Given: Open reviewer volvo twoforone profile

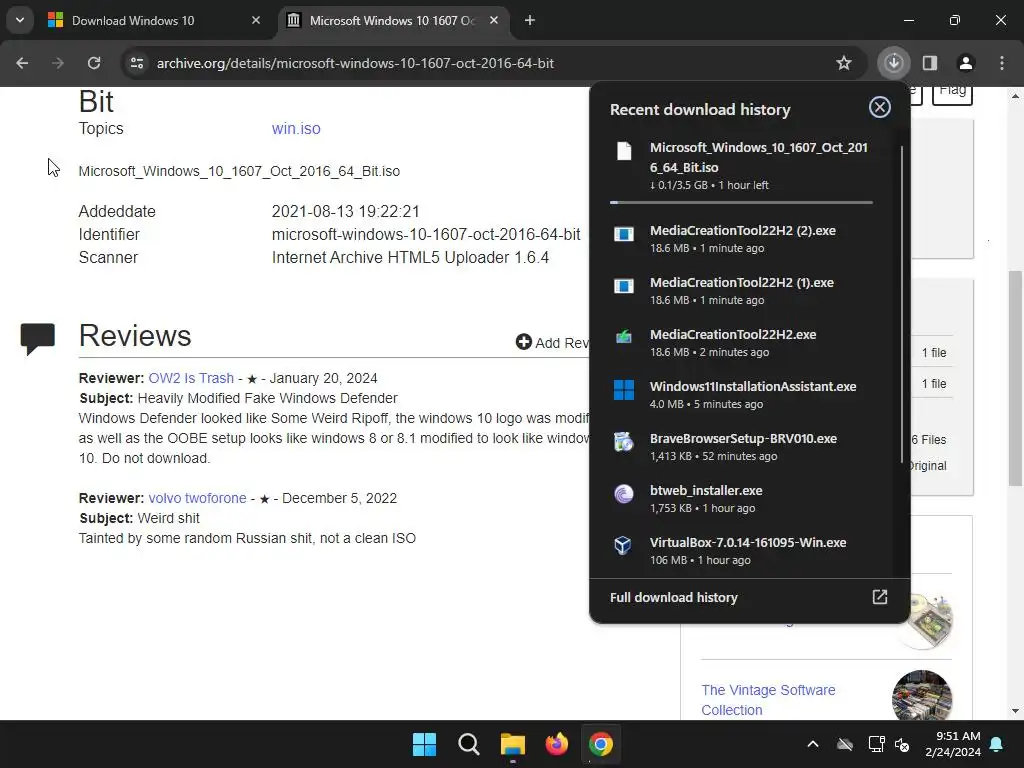Looking at the screenshot, I should coord(197,498).
